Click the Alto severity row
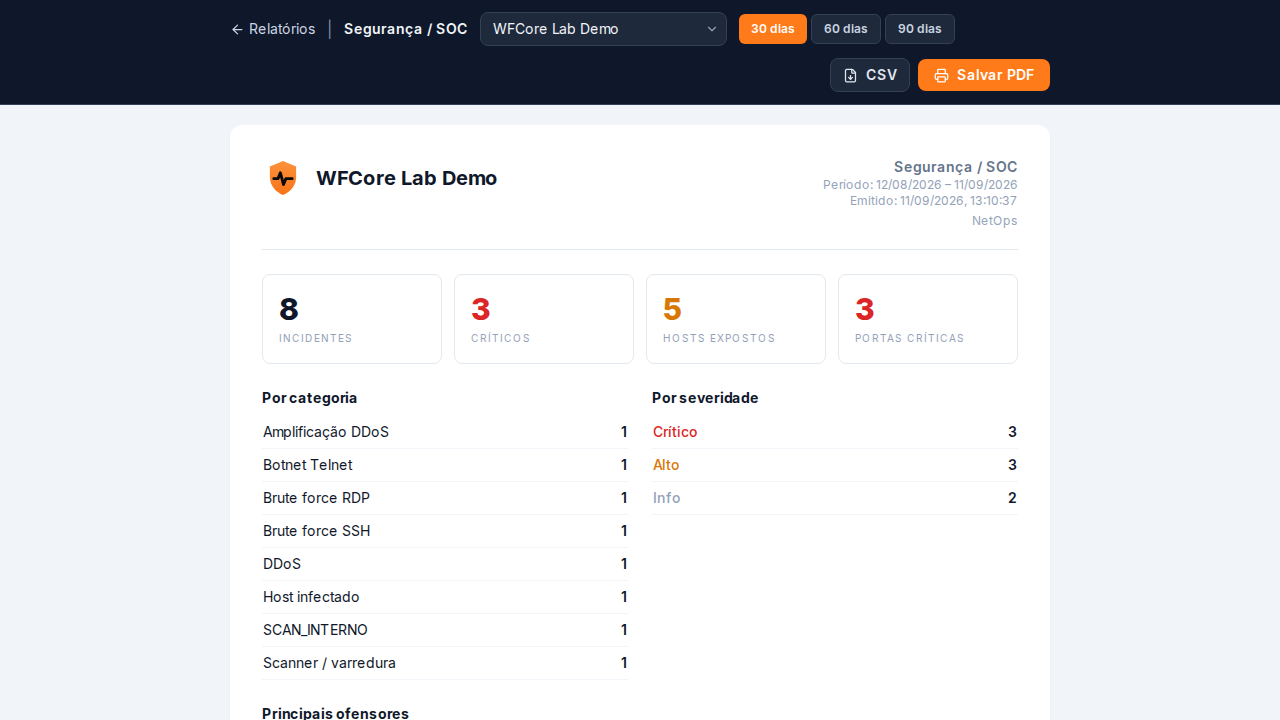Image resolution: width=1280 pixels, height=720 pixels. [x=835, y=465]
